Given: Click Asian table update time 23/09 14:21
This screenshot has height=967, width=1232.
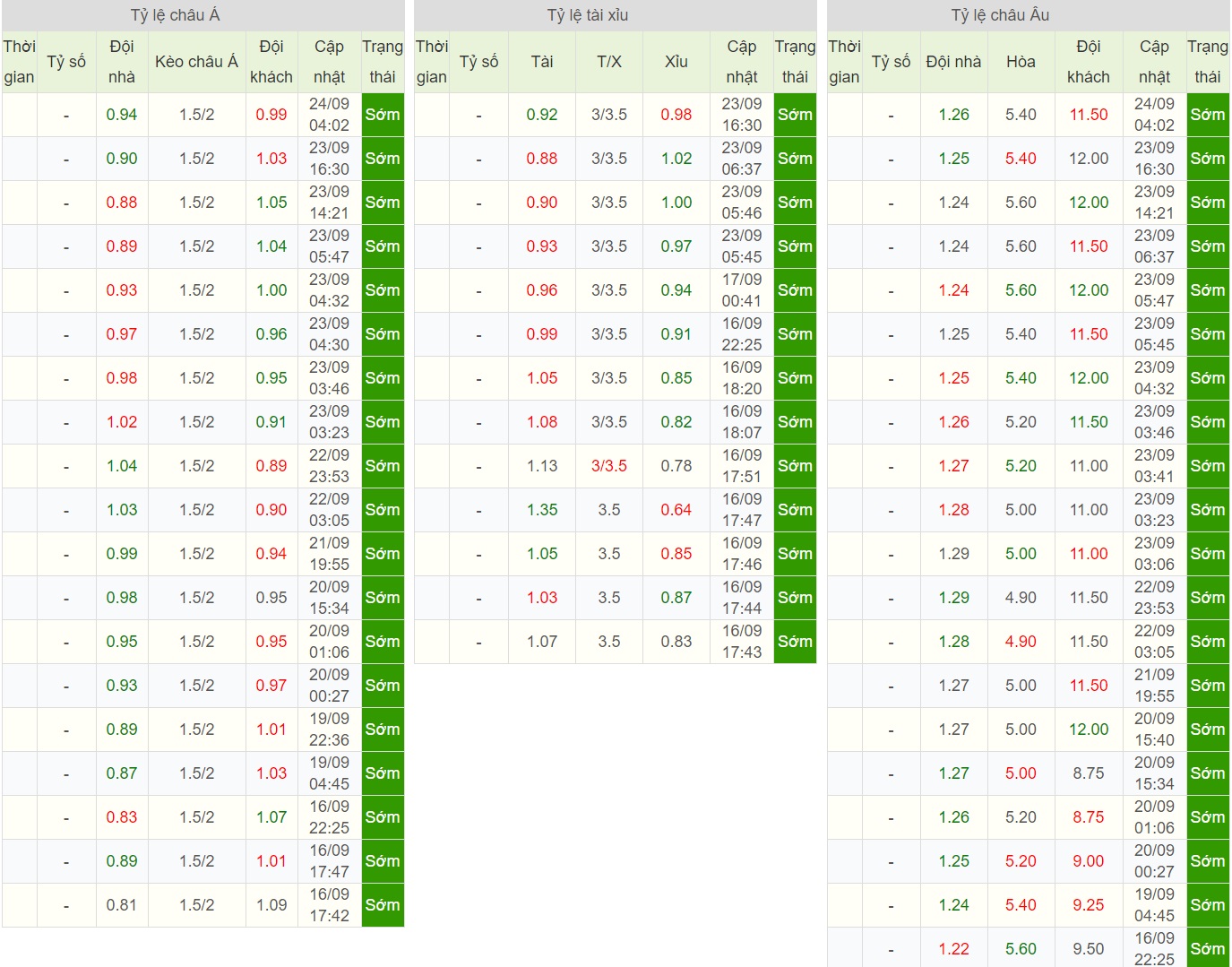Looking at the screenshot, I should click(x=329, y=203).
